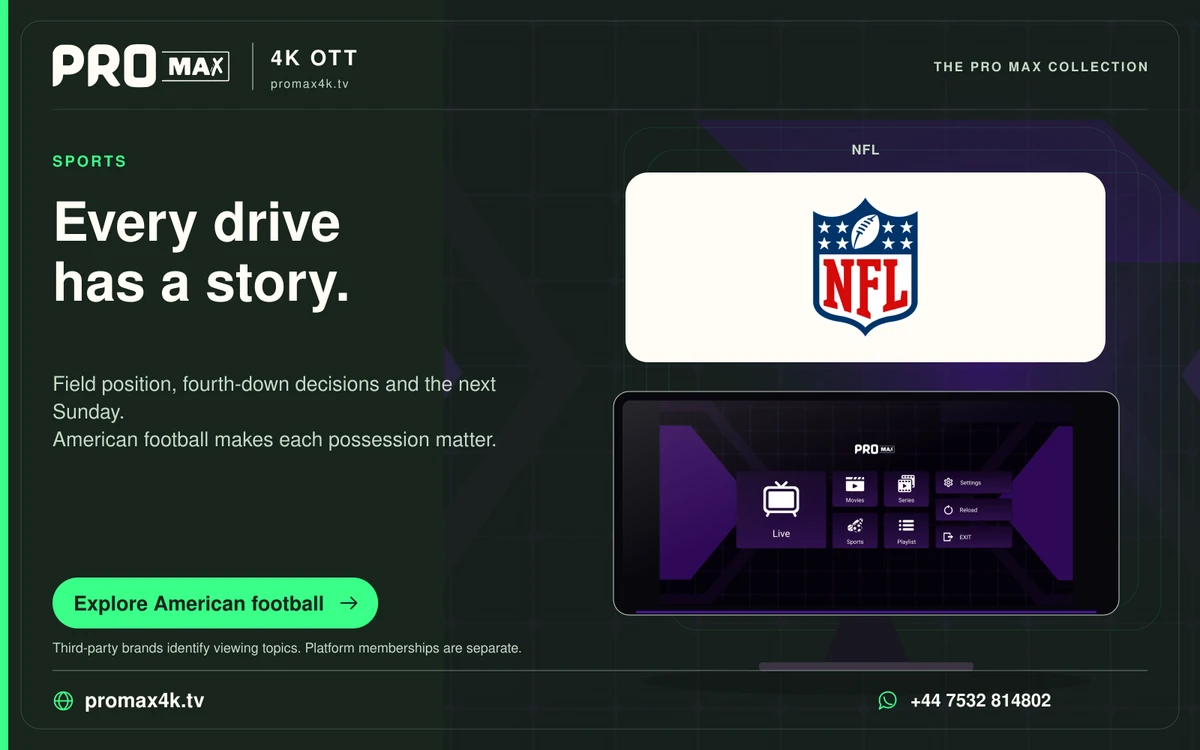Open the promax4k.tv link under 4K OTT
Viewport: 1200px width, 750px height.
[309, 84]
